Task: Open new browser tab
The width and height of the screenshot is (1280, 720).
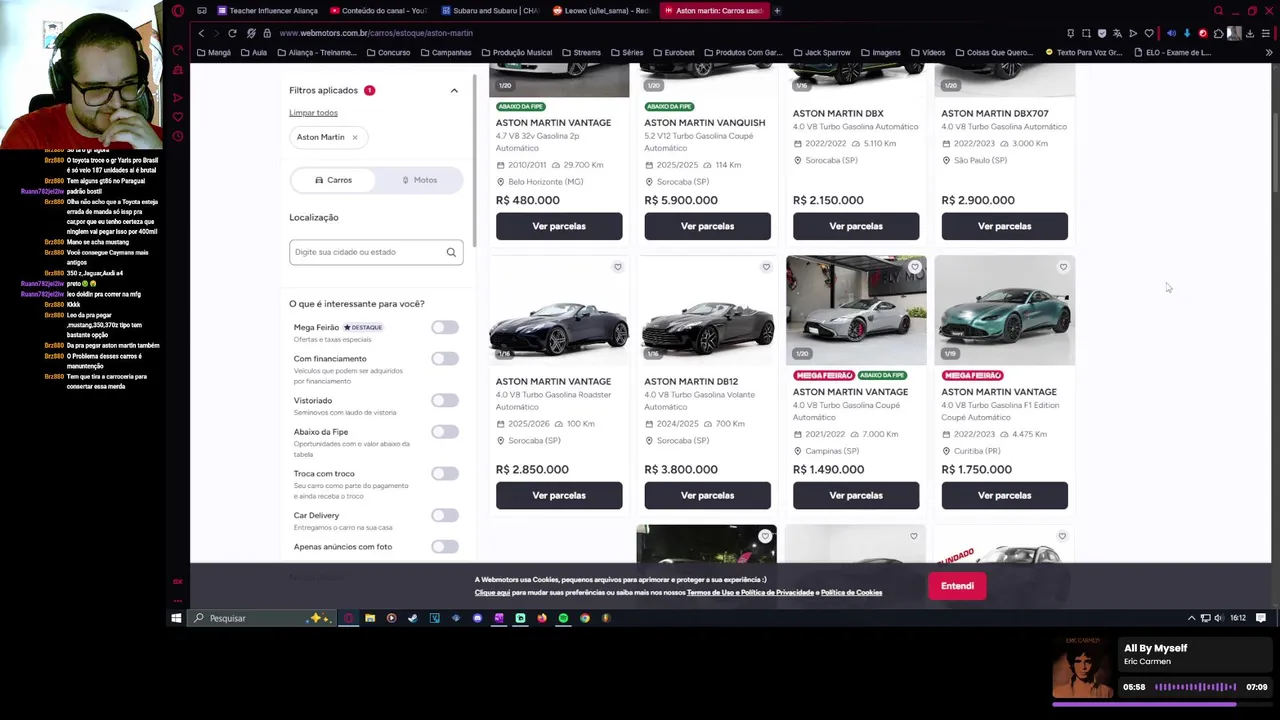Action: [x=777, y=11]
